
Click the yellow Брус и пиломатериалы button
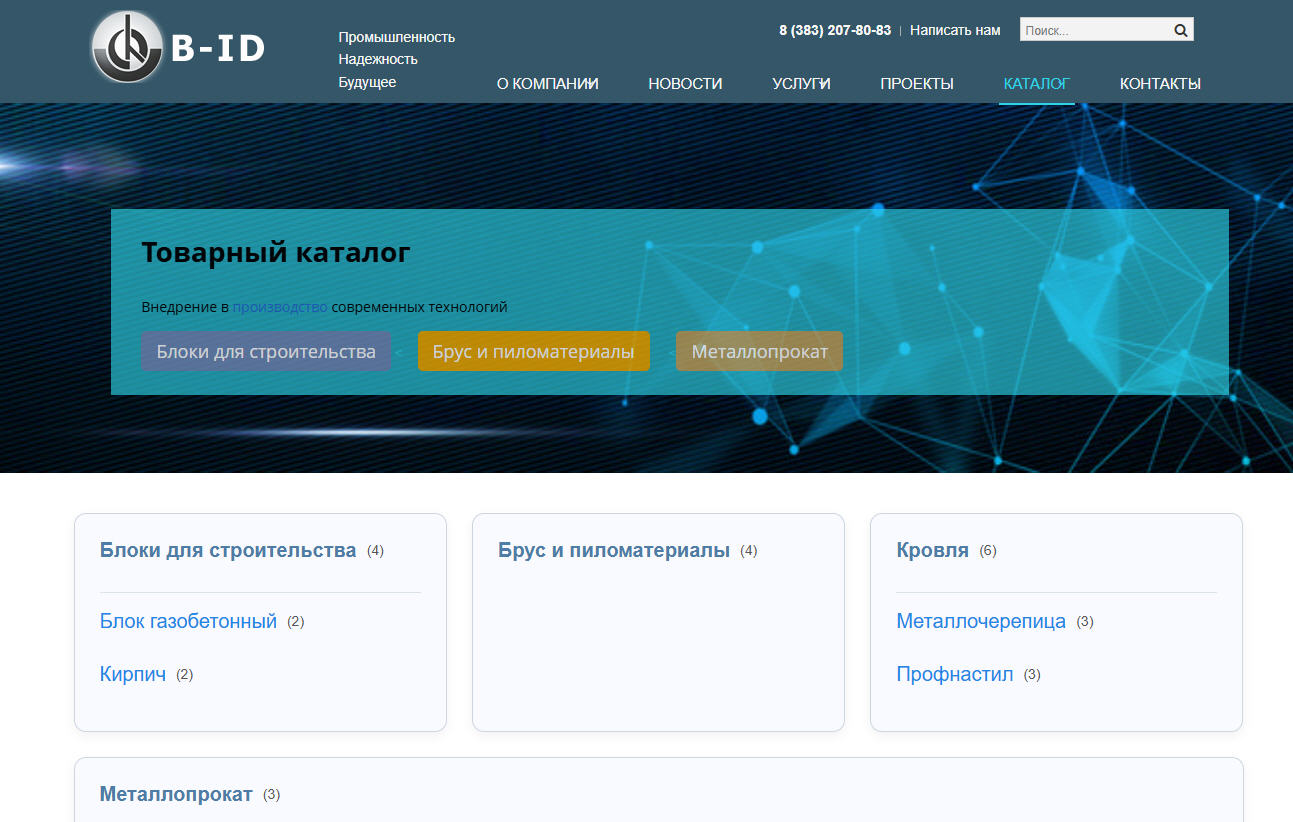pyautogui.click(x=533, y=351)
